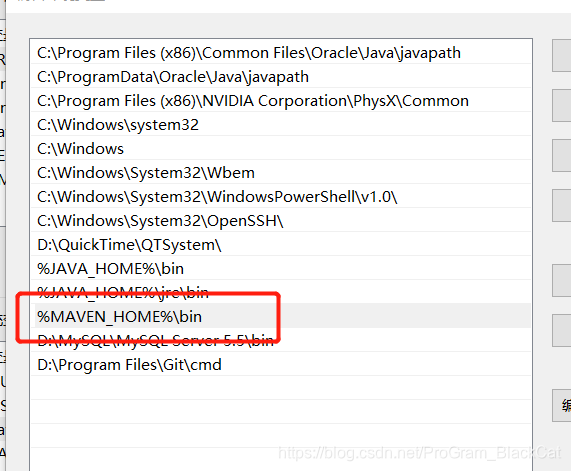Select the WindowsPowerShell v1.0 path entry

(x=281, y=197)
